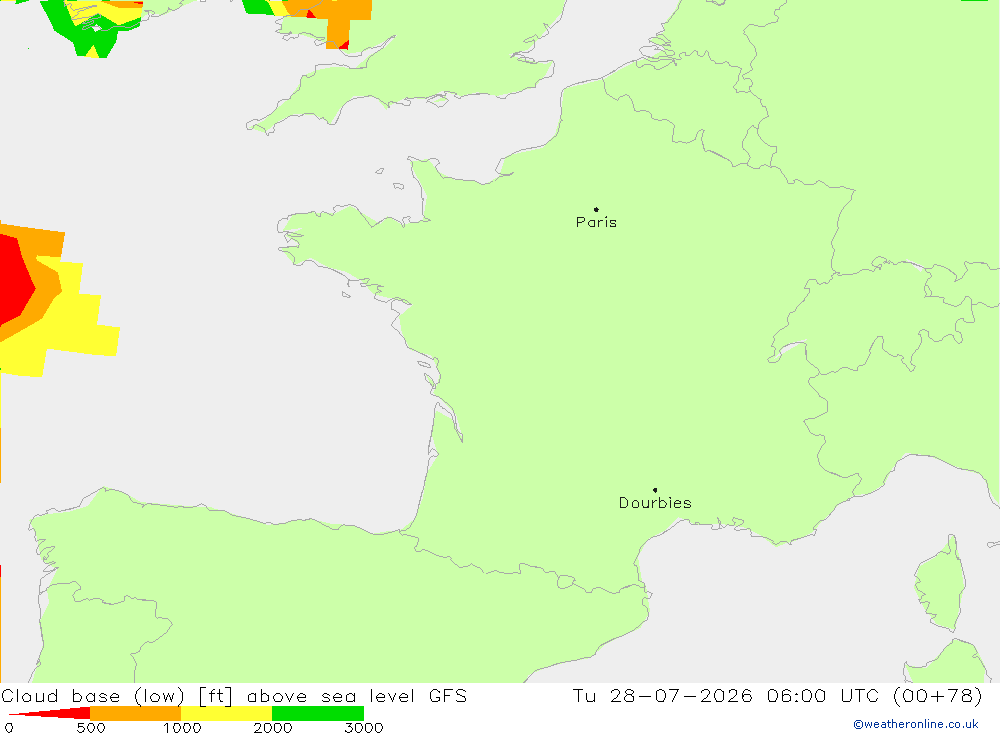Click the legend value 500
This screenshot has height=733, width=1000.
coord(91,727)
